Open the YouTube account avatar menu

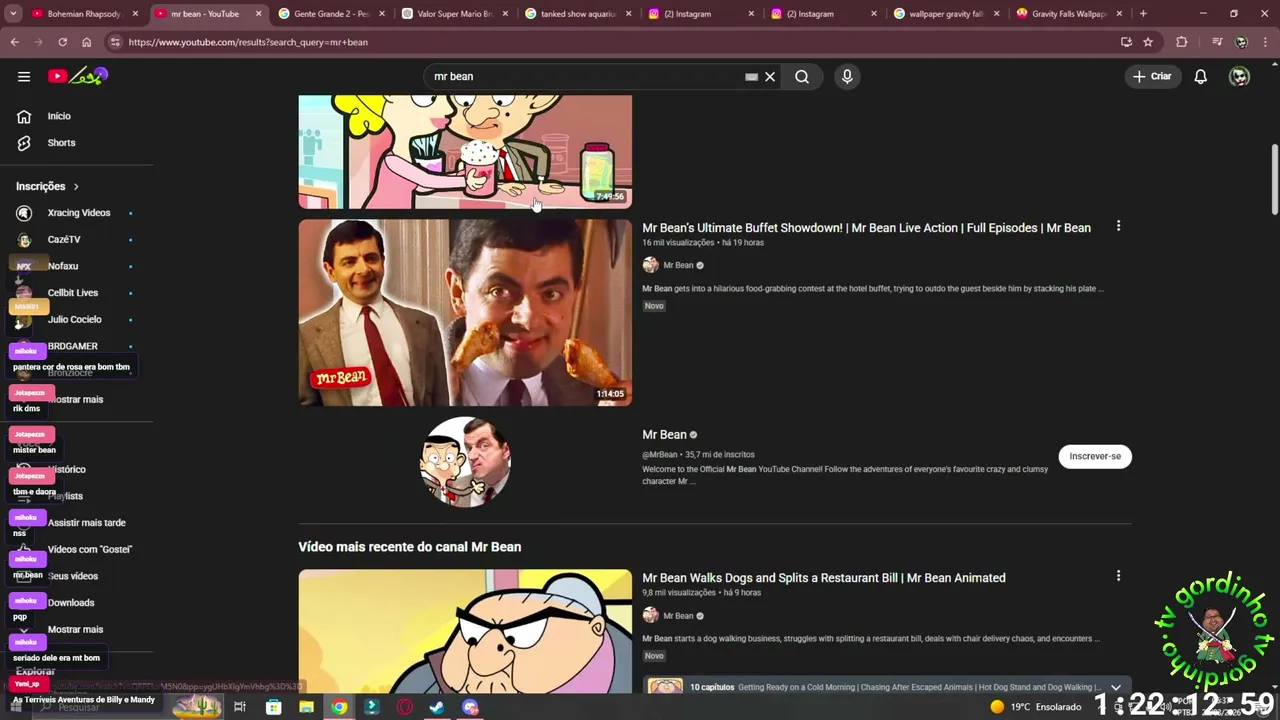tap(1239, 76)
